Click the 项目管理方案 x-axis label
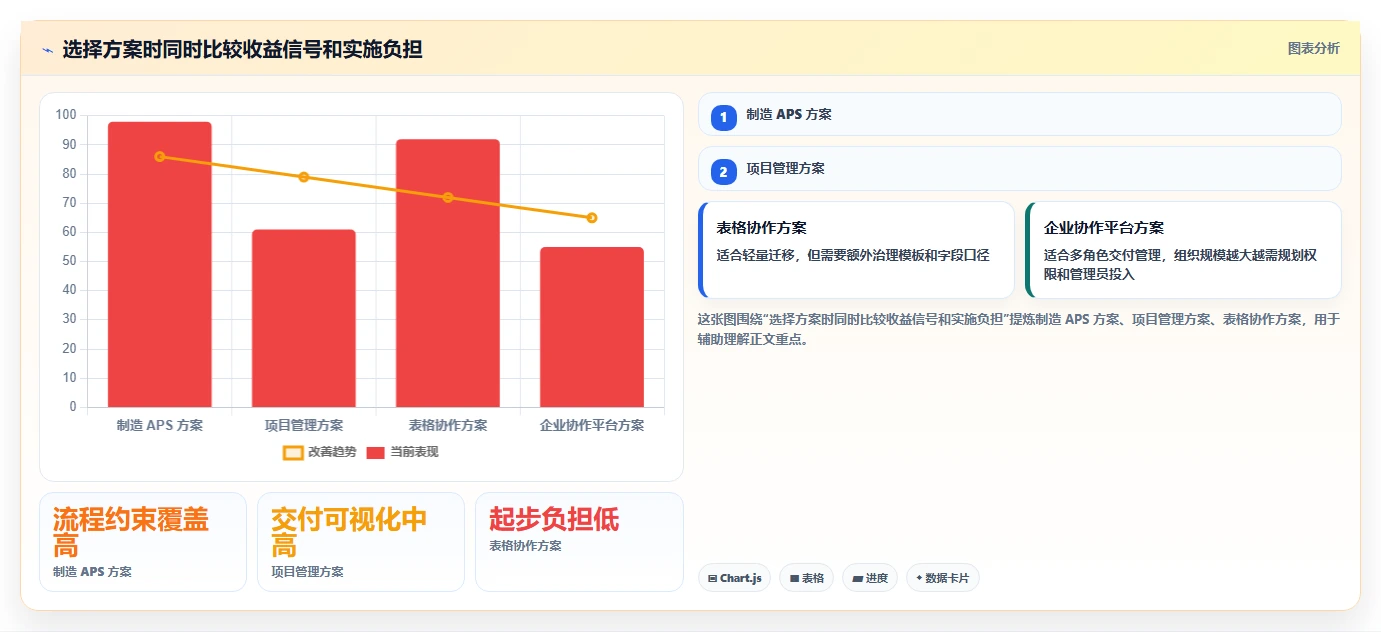Screen dimensions: 1381x632 [304, 425]
